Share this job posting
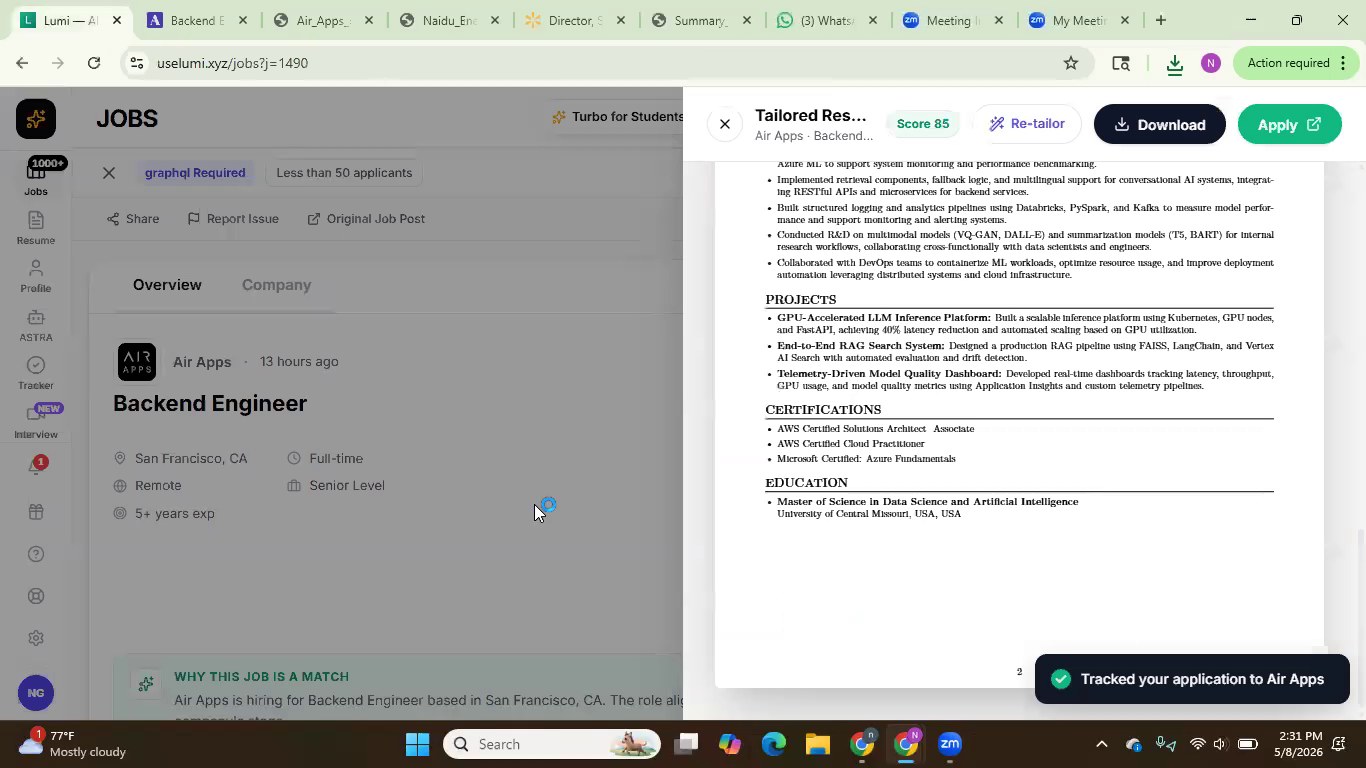This screenshot has width=1366, height=768. (x=133, y=218)
